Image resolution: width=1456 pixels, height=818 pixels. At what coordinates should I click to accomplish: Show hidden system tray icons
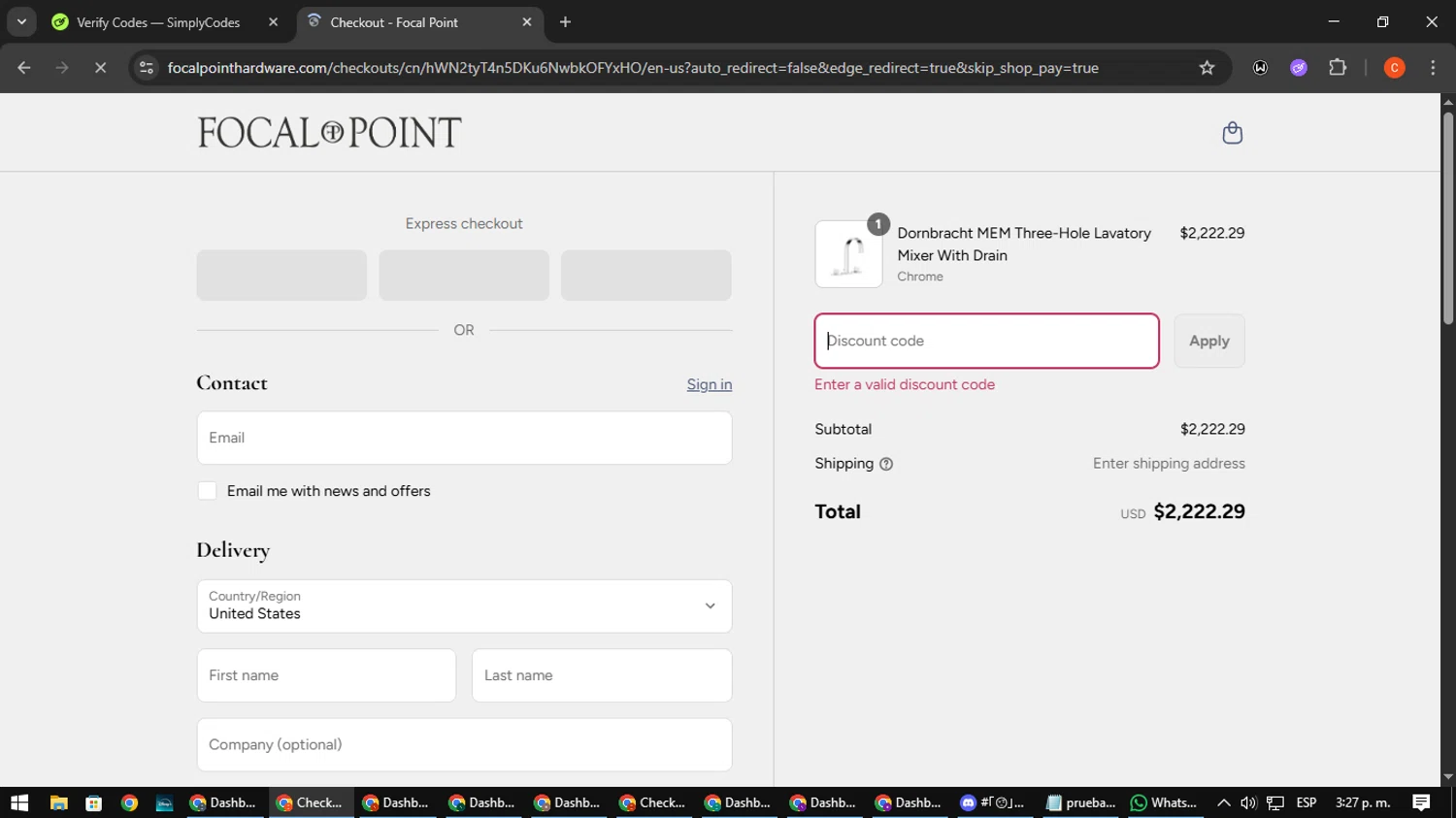tap(1223, 802)
